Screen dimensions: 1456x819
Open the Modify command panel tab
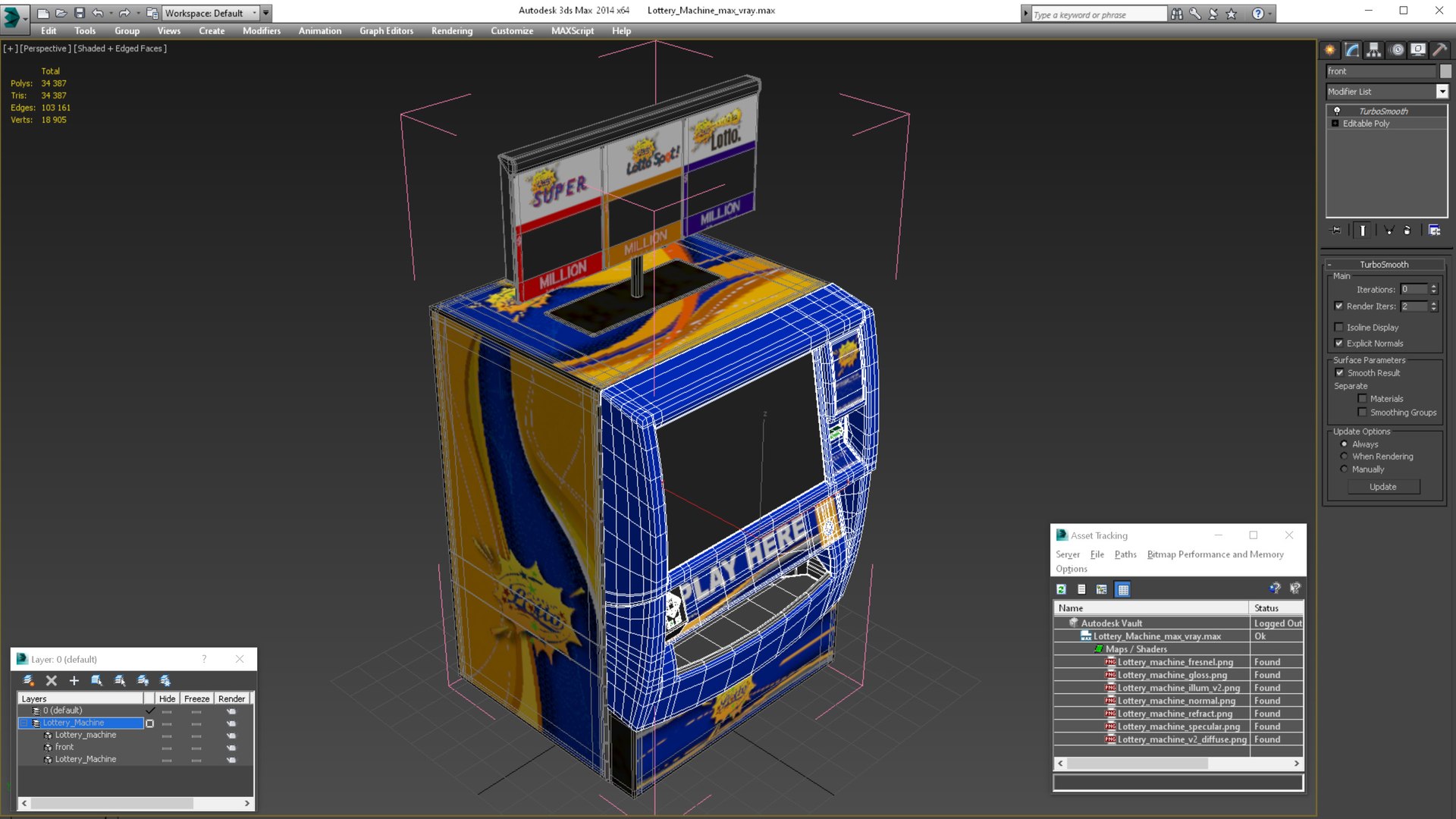pos(1352,50)
